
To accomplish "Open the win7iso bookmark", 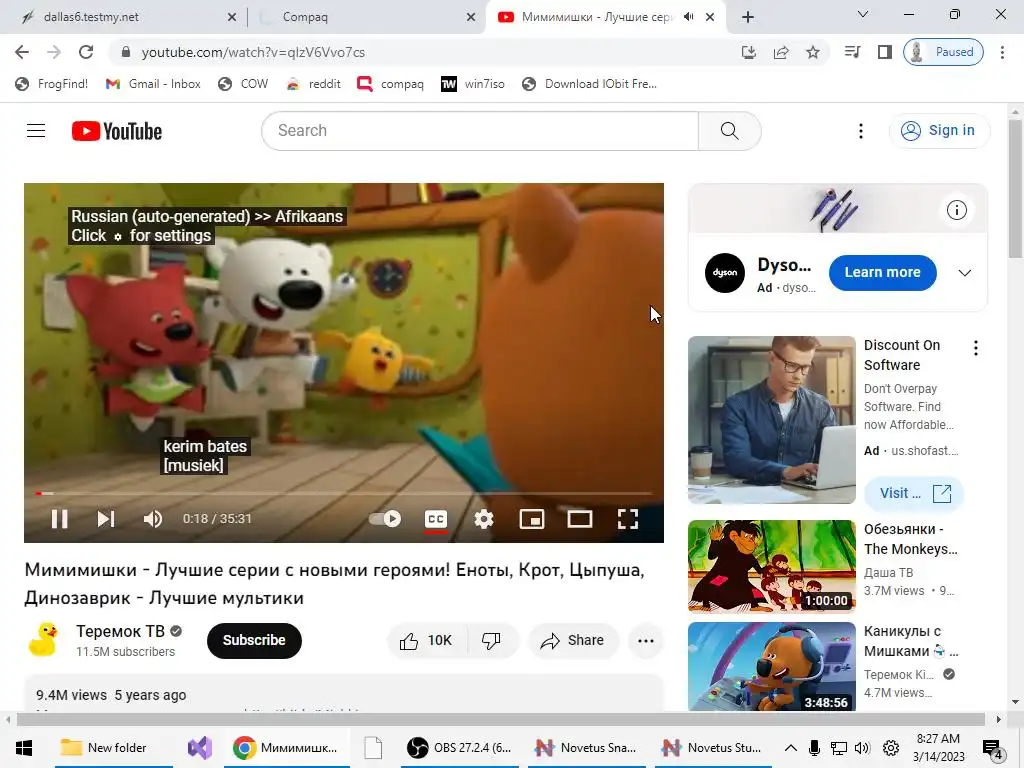I will (x=473, y=84).
